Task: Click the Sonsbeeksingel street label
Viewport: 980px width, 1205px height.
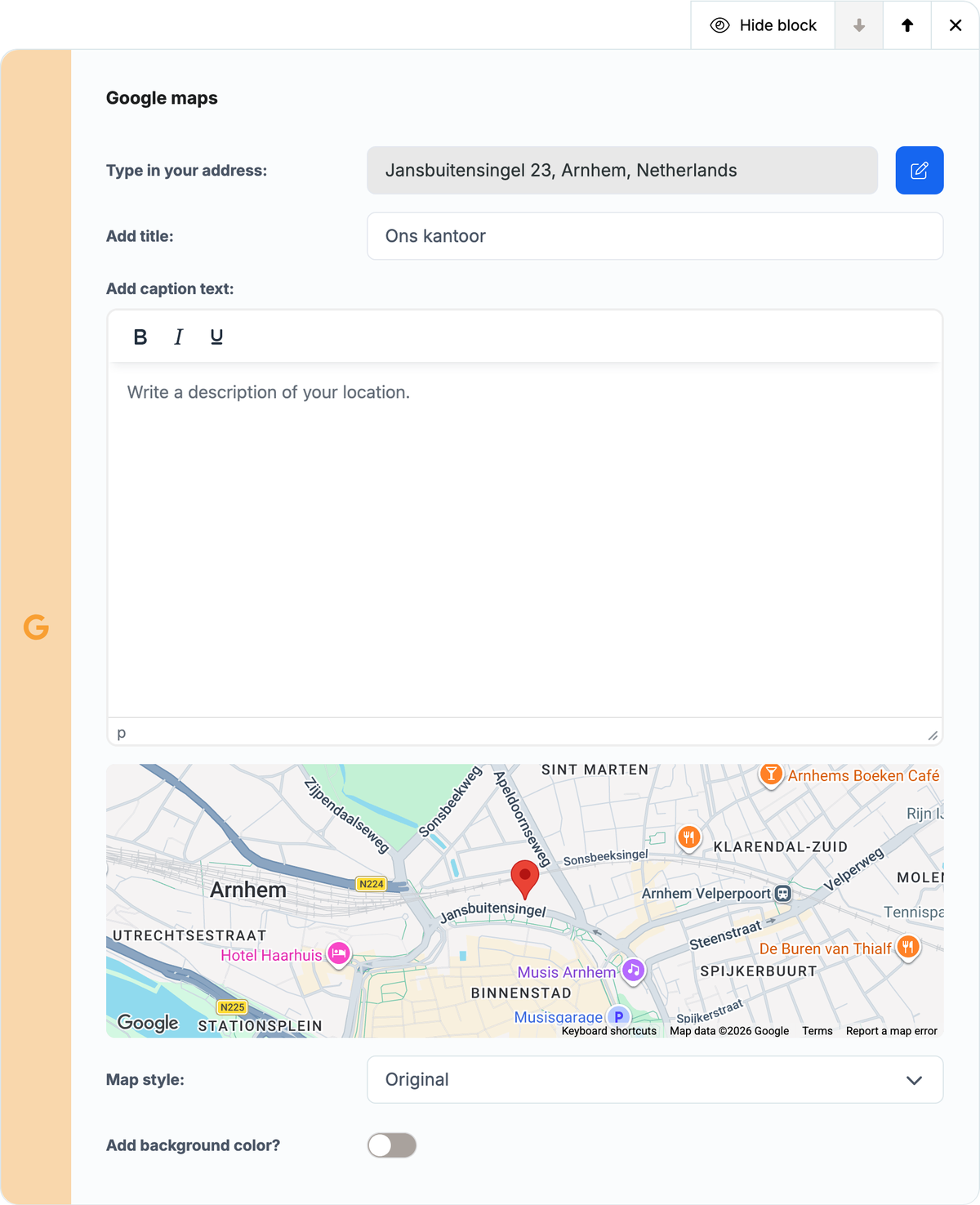Action: click(x=605, y=857)
